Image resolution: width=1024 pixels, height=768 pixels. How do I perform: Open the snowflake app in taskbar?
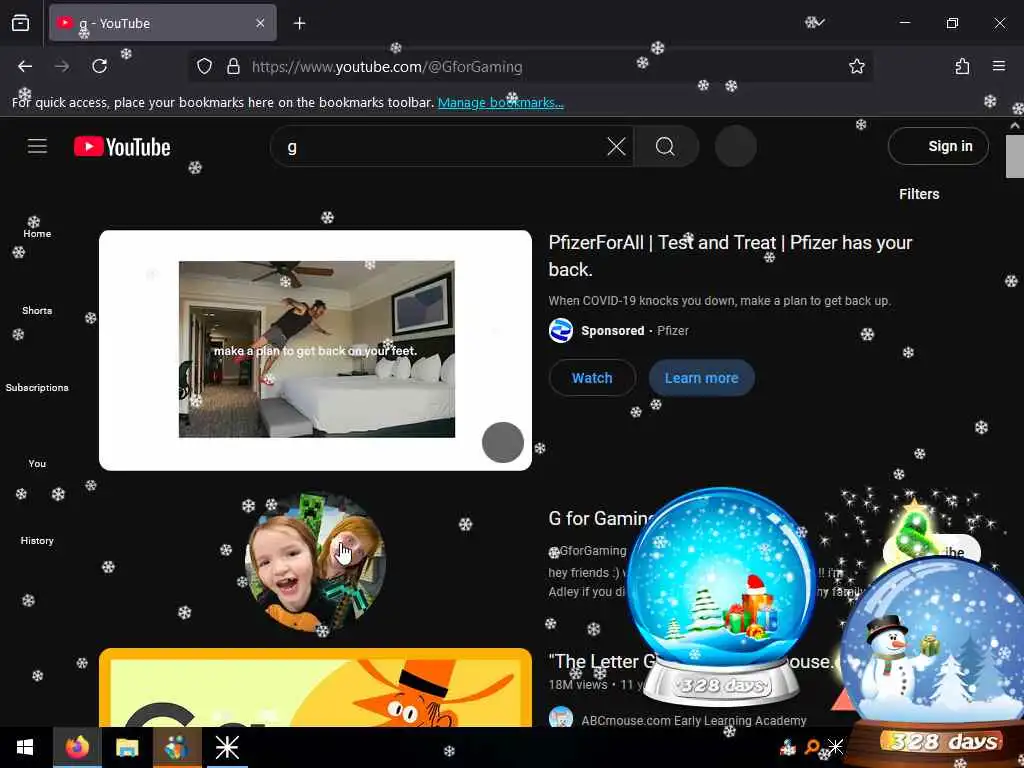[x=227, y=747]
